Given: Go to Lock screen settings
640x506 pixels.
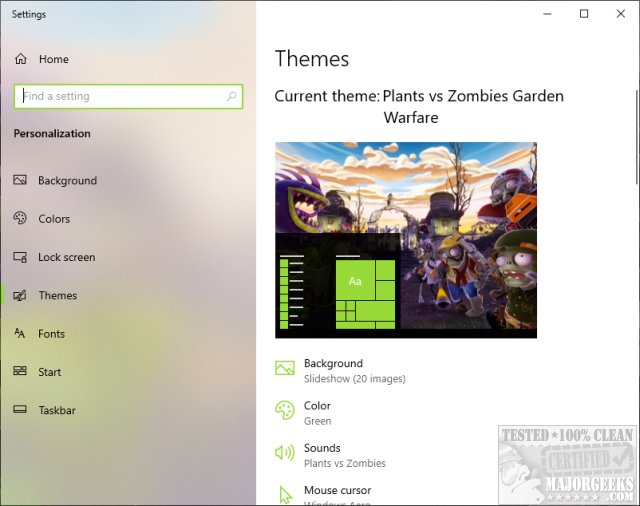Looking at the screenshot, I should point(67,257).
